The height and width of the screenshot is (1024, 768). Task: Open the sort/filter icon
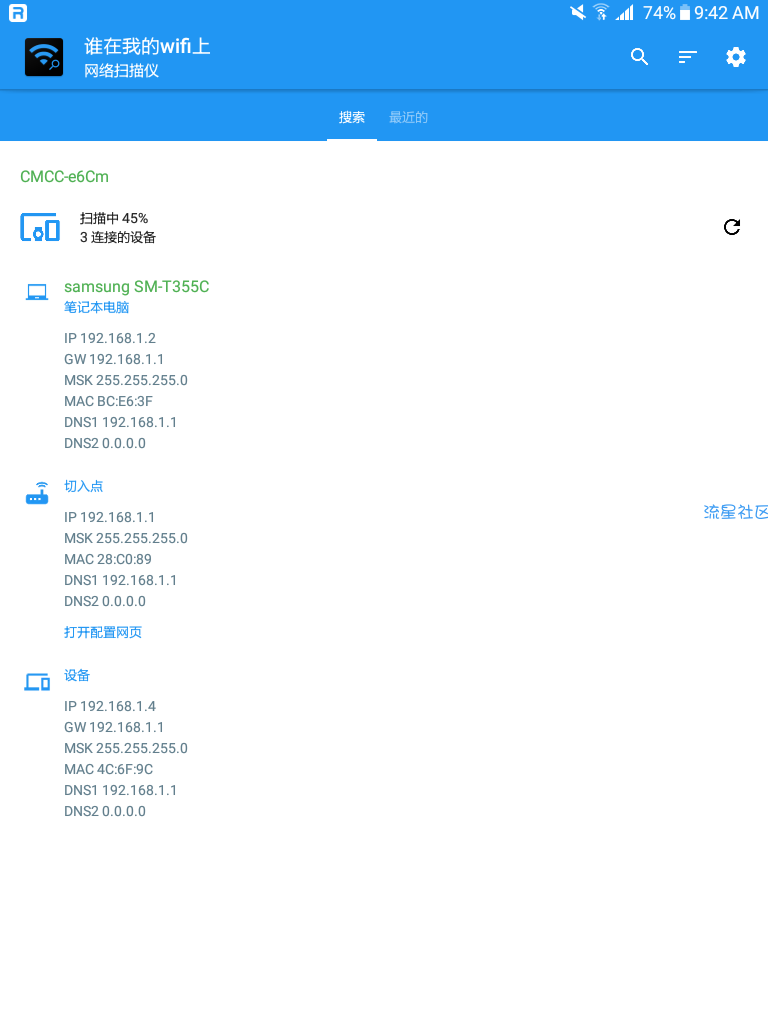688,57
